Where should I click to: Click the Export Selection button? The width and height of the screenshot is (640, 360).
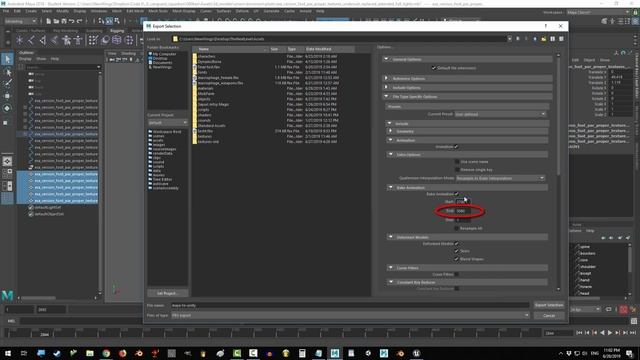549,305
